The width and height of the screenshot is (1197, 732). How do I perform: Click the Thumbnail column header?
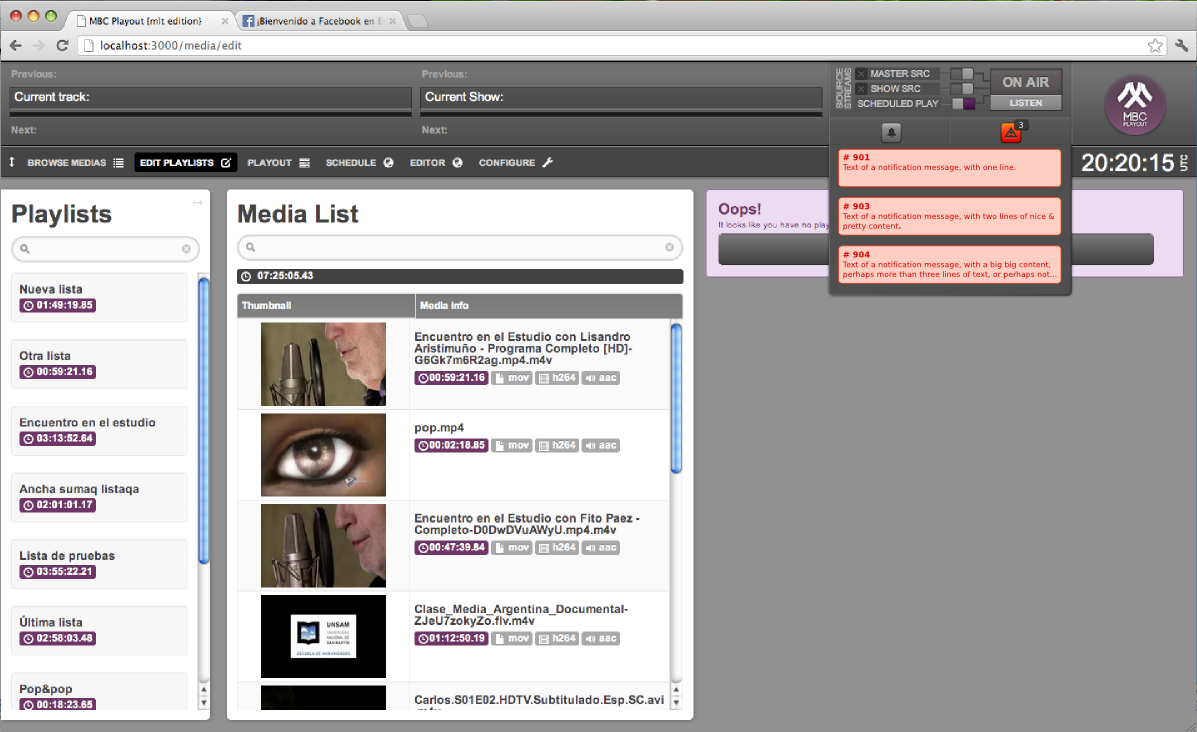pyautogui.click(x=326, y=305)
